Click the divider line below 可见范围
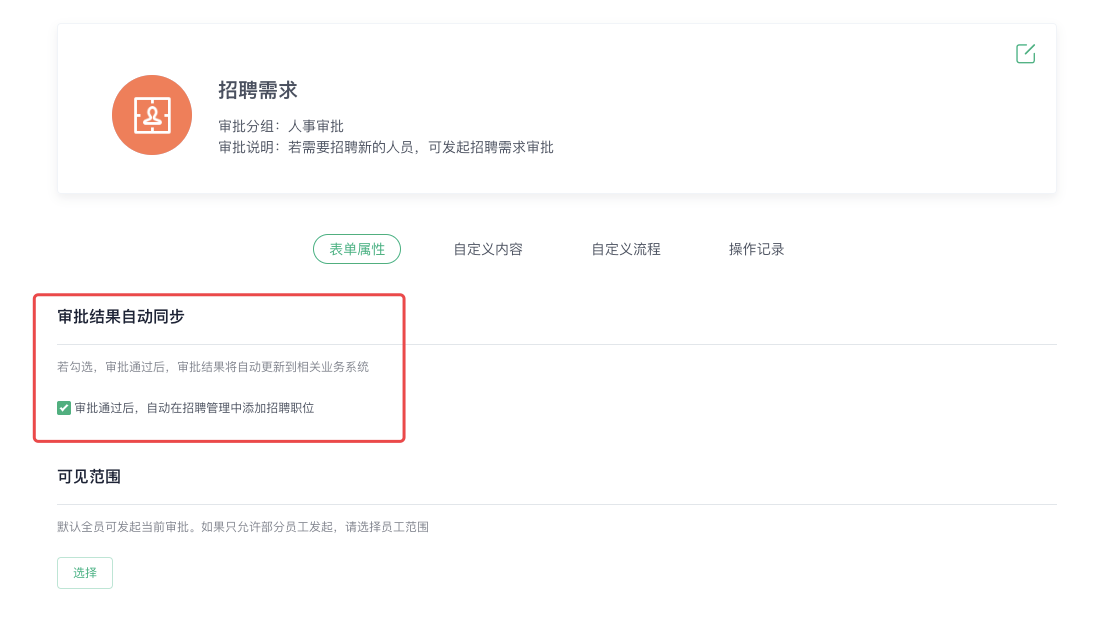The height and width of the screenshot is (636, 1107). pyautogui.click(x=557, y=504)
